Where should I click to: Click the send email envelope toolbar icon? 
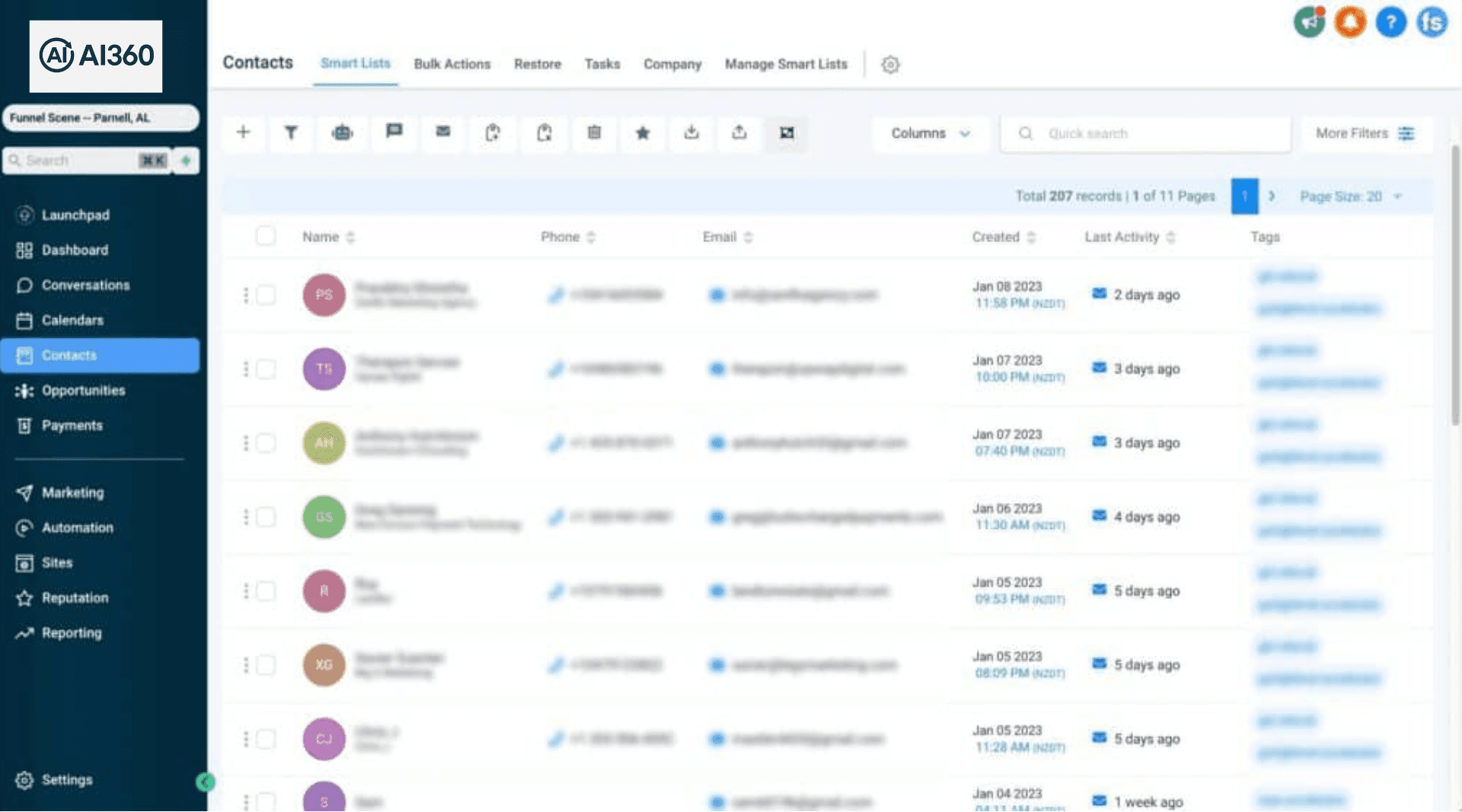pyautogui.click(x=443, y=132)
